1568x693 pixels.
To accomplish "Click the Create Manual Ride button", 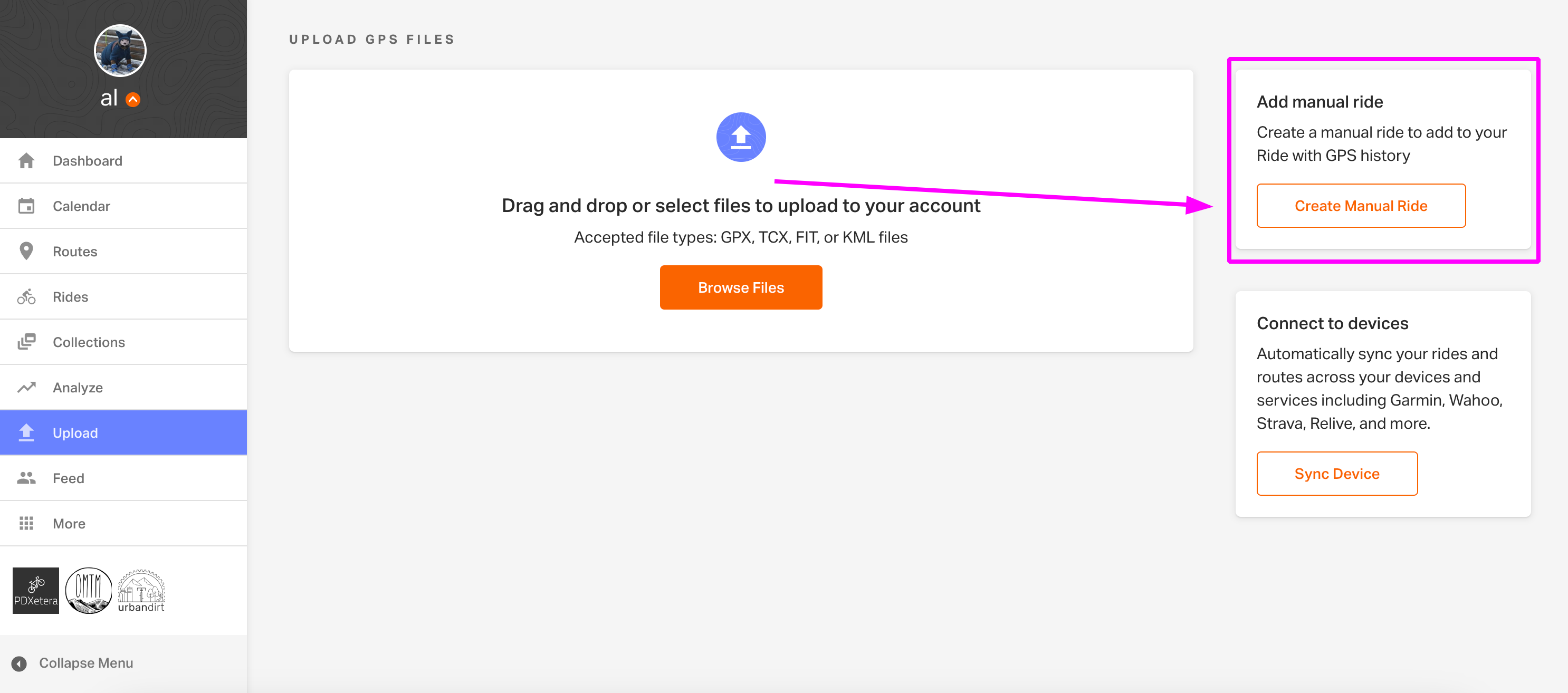I will [1361, 205].
